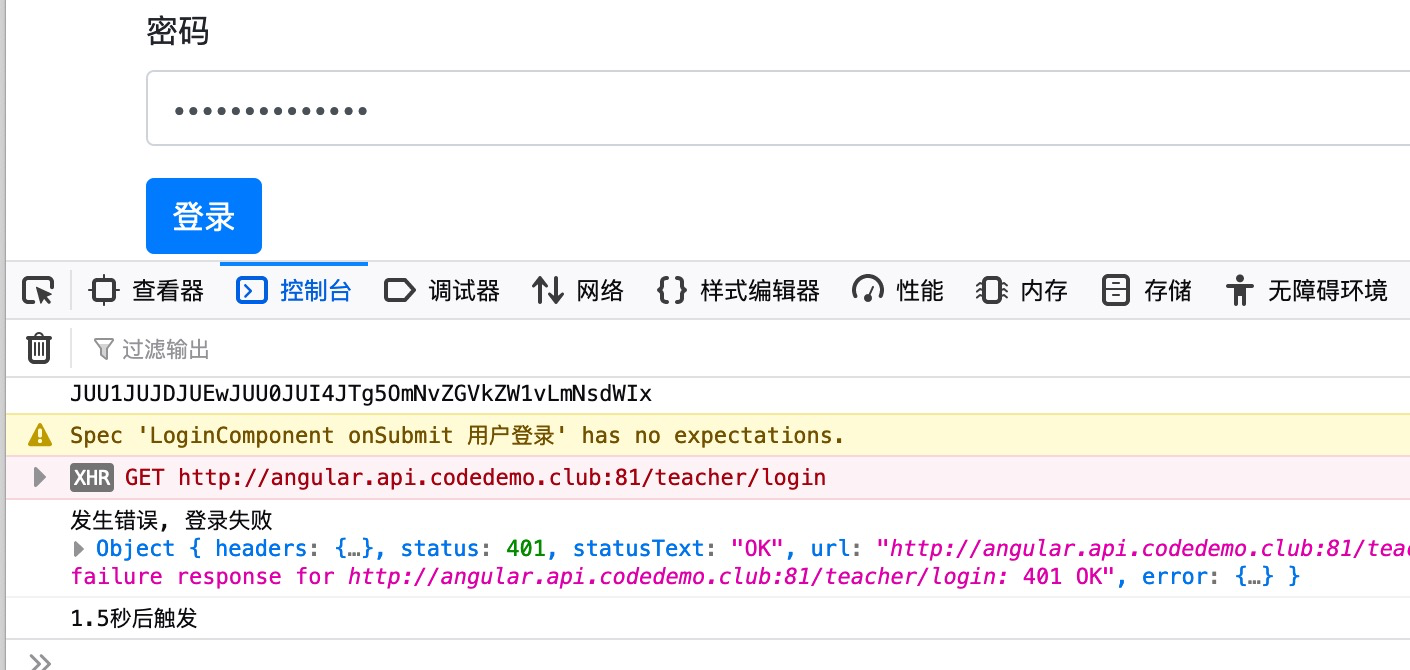This screenshot has height=670, width=1410.
Task: Click the 密码 field label
Action: click(177, 31)
